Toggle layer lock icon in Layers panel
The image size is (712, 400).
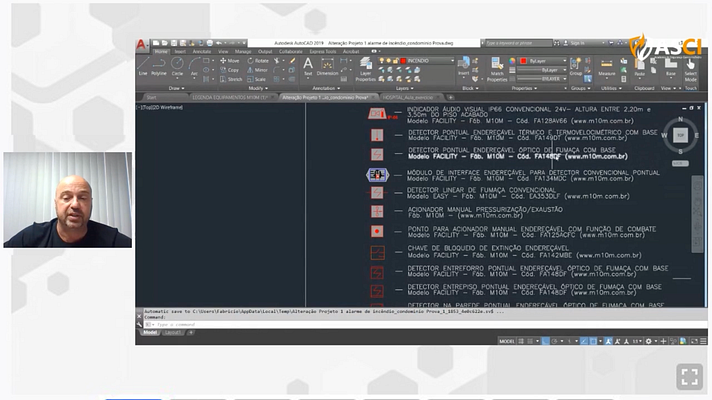pyautogui.click(x=396, y=61)
